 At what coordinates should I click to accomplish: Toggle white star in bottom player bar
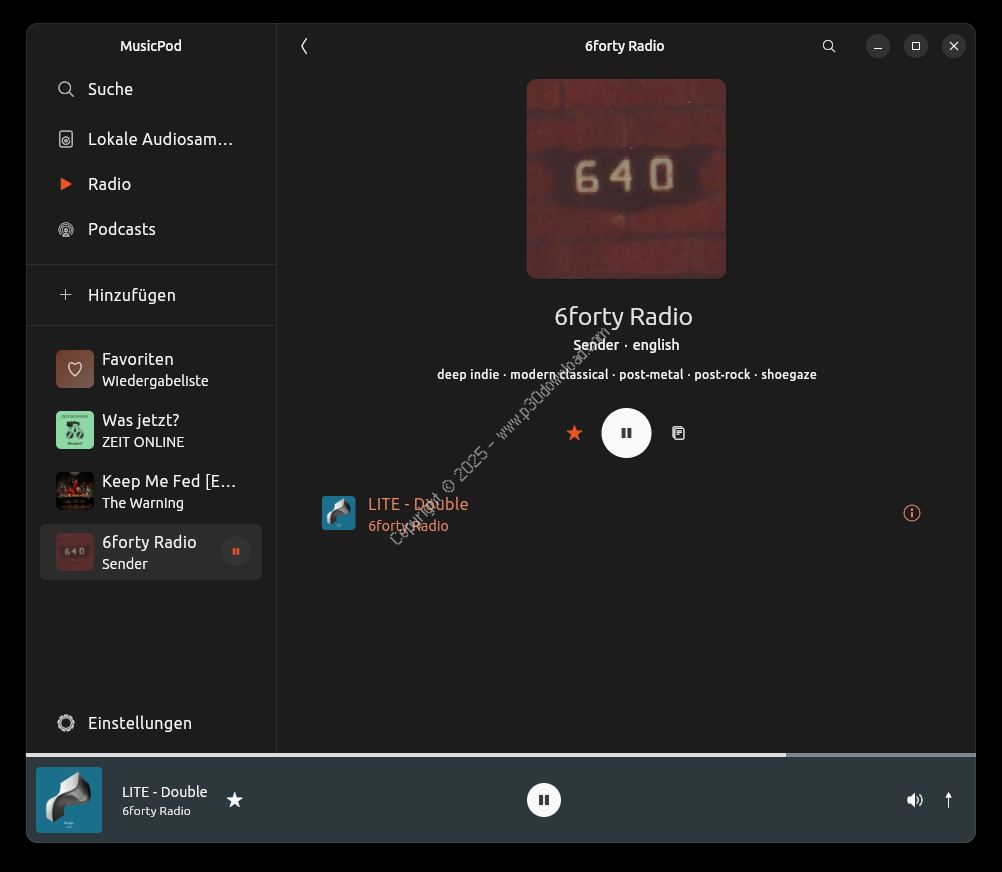pyautogui.click(x=234, y=800)
